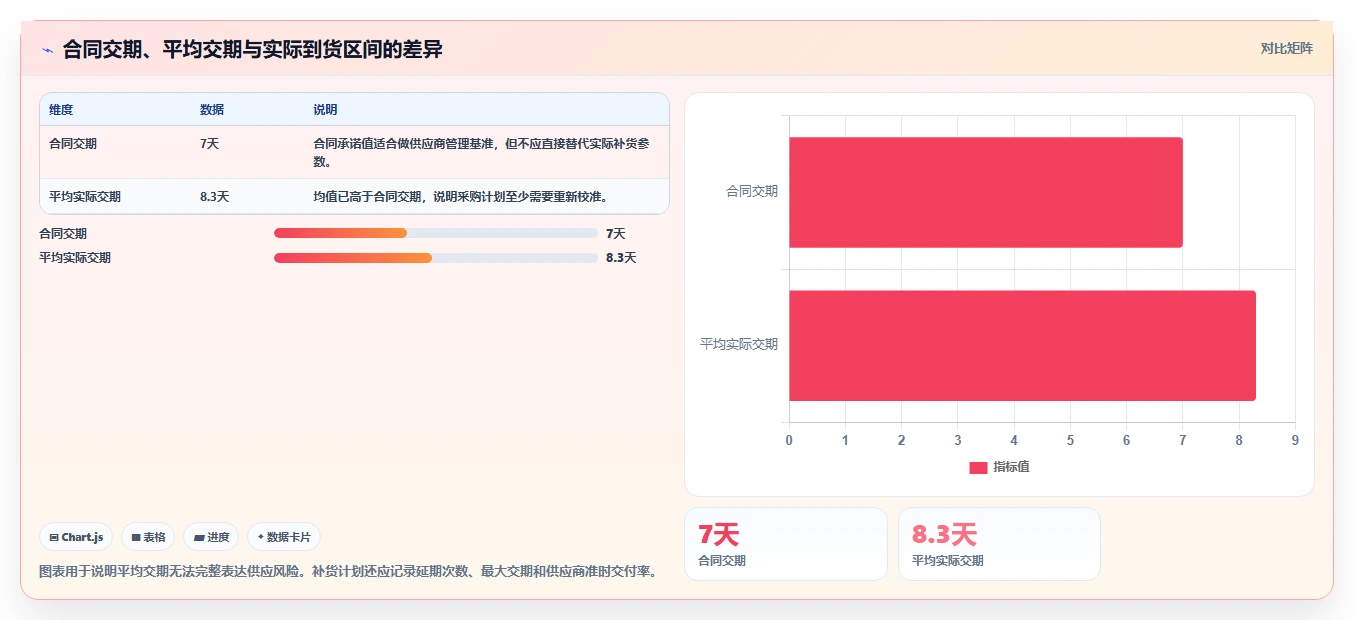Click the lightning icon beside the title

tap(47, 50)
